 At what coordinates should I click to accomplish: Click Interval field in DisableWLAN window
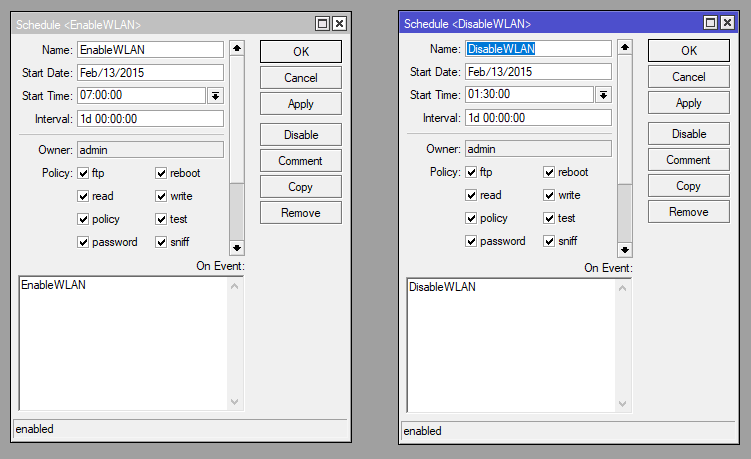[538, 118]
